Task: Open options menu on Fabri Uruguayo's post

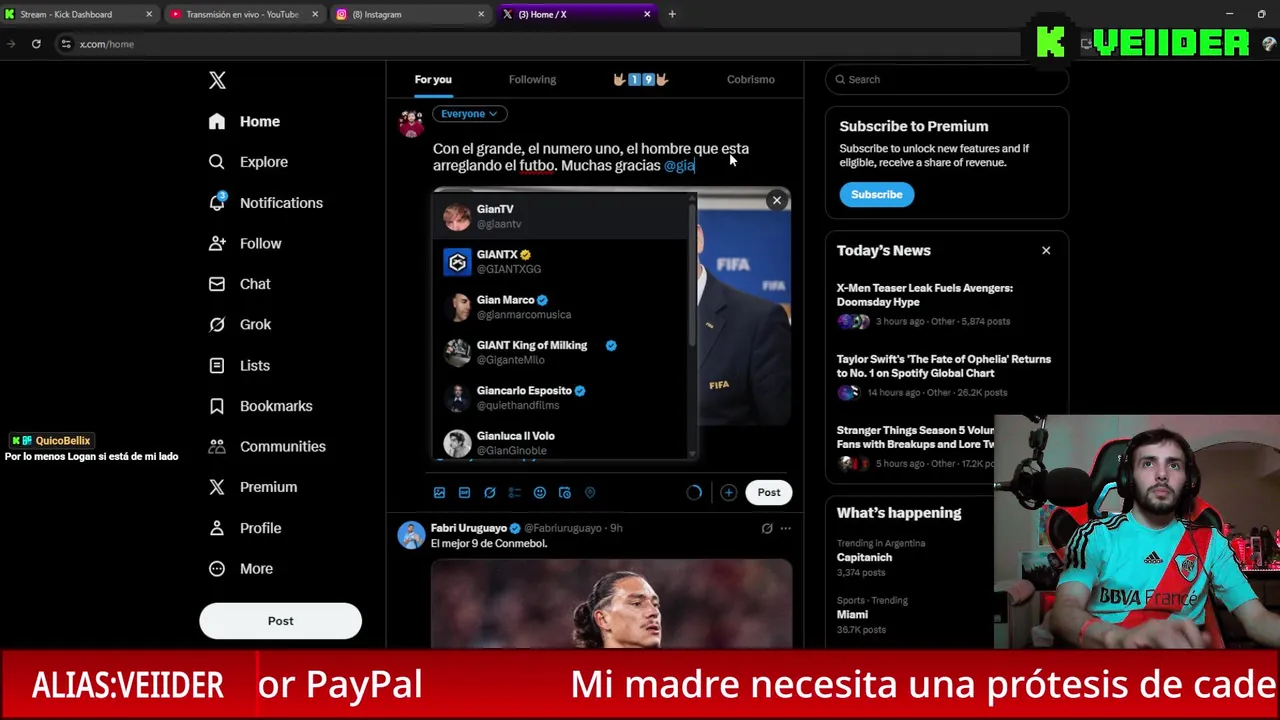Action: [785, 528]
